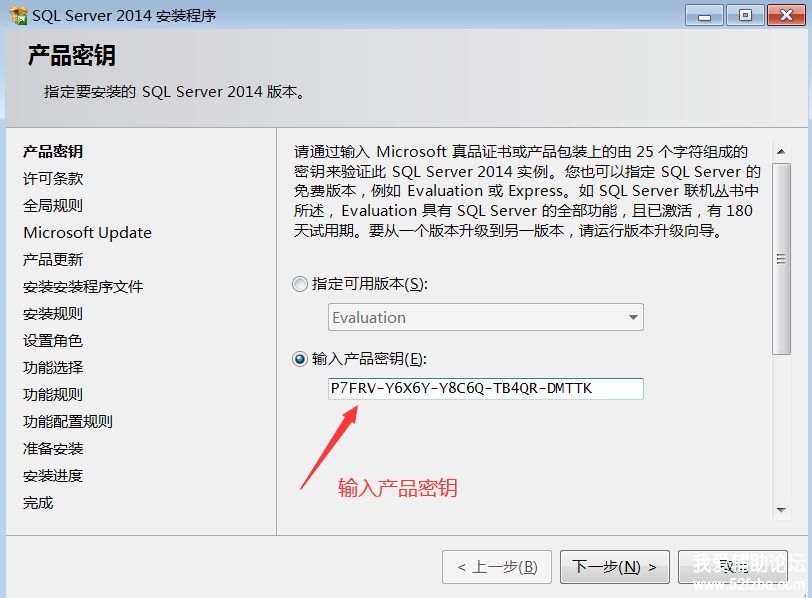
Task: Select the 功能选择 step in sidebar
Action: [53, 367]
